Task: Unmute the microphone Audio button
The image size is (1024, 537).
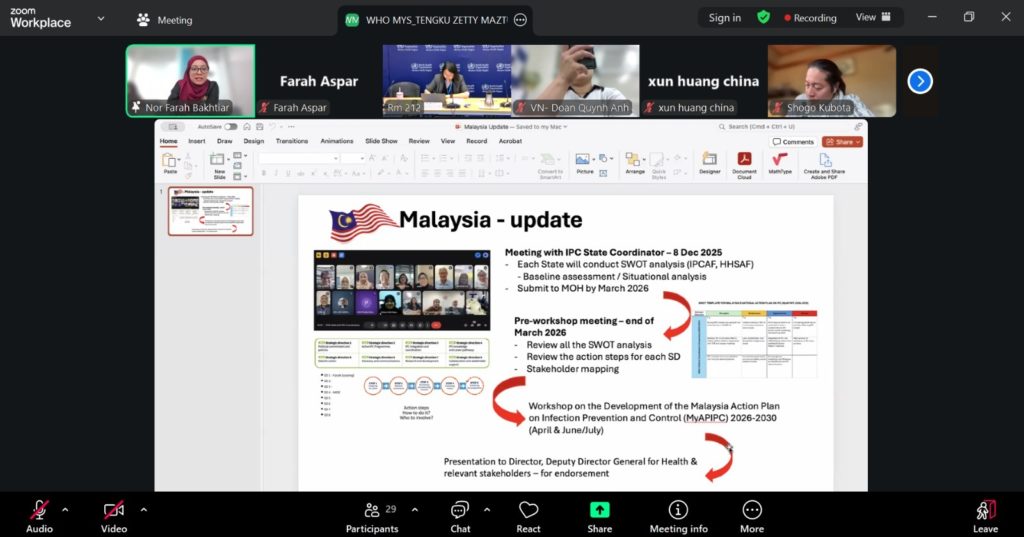Action: click(39, 514)
